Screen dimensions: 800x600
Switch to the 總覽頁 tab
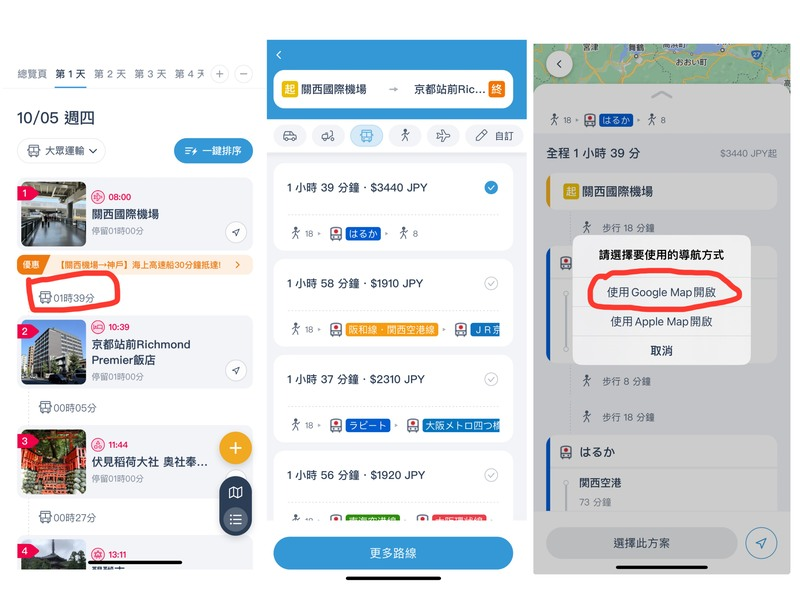click(32, 74)
